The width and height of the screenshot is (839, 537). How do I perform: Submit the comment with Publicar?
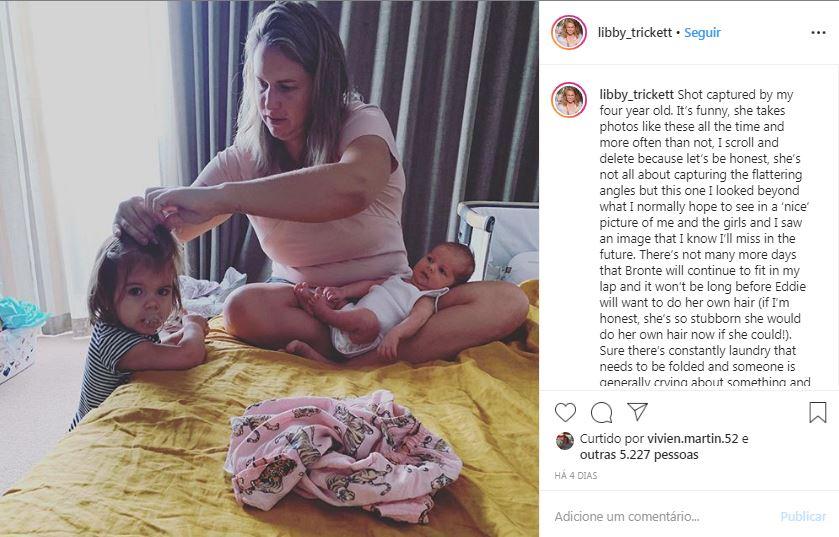click(x=803, y=517)
